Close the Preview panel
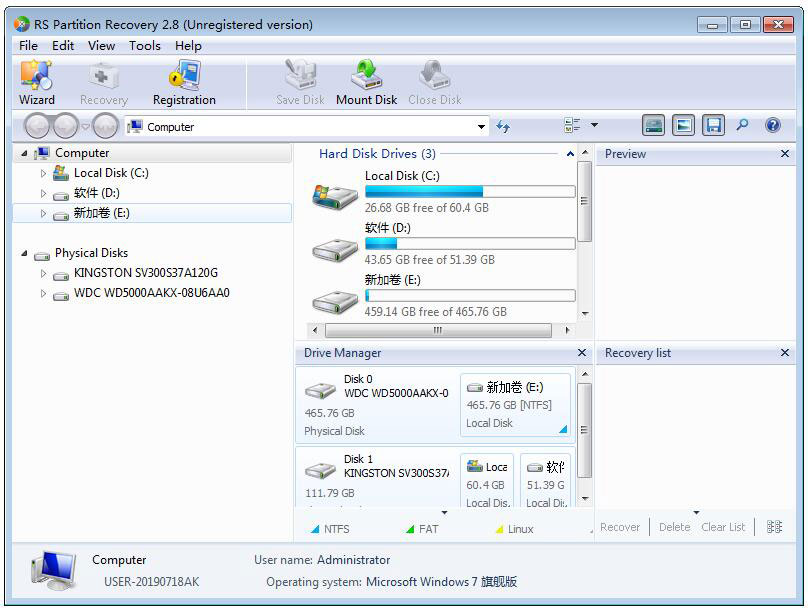Screen dimensions: 808x610 pyautogui.click(x=785, y=154)
